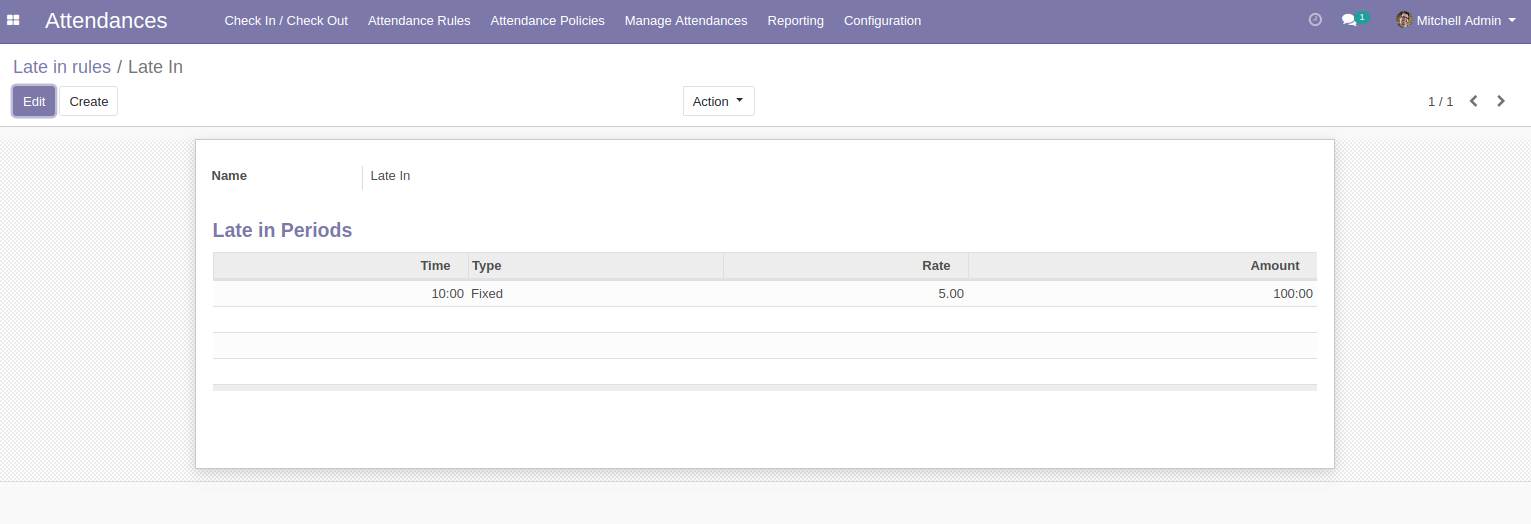Open the Reporting menu
1531x524 pixels.
[796, 21]
